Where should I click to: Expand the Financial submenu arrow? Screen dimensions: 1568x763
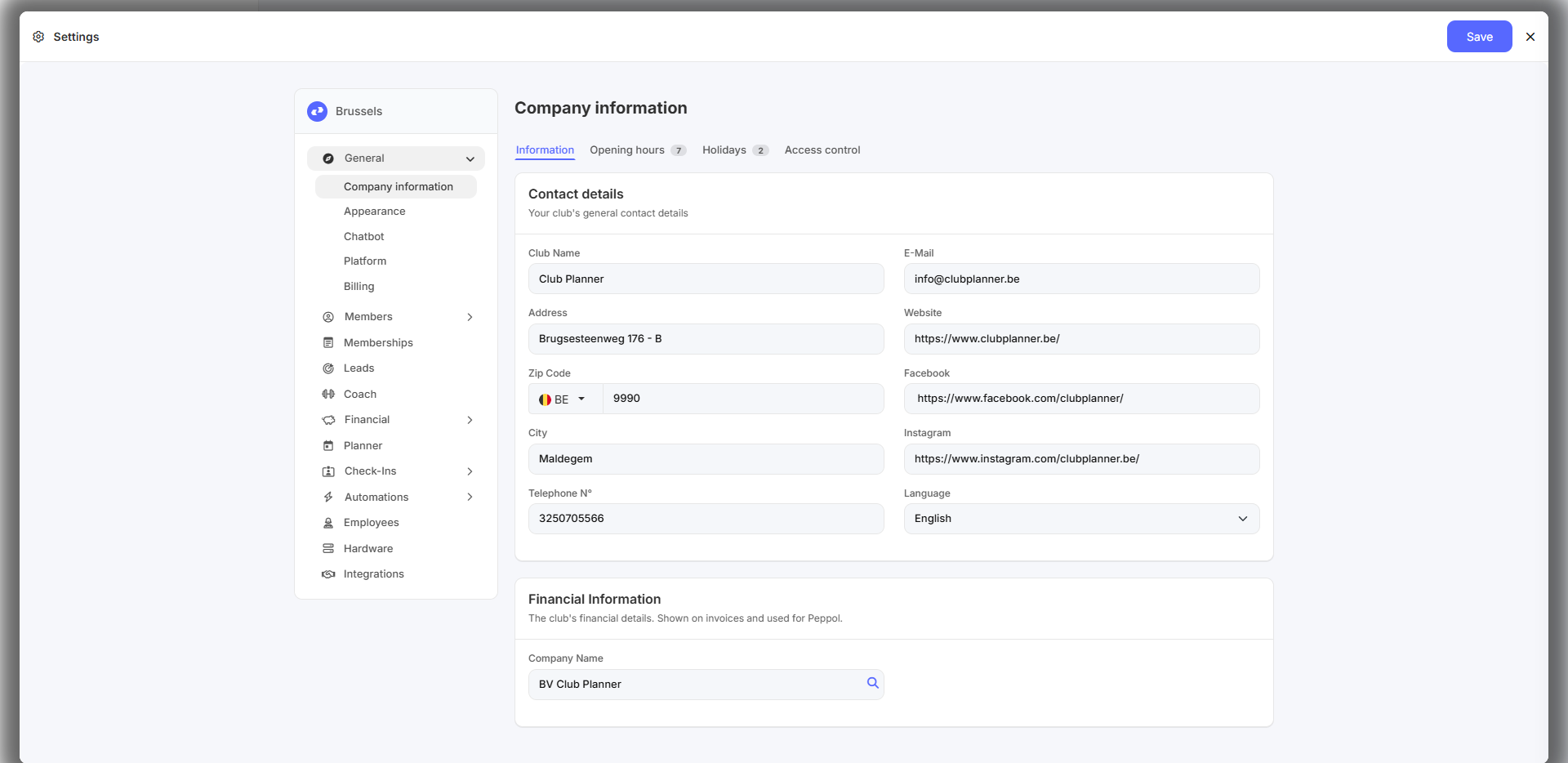(x=470, y=420)
